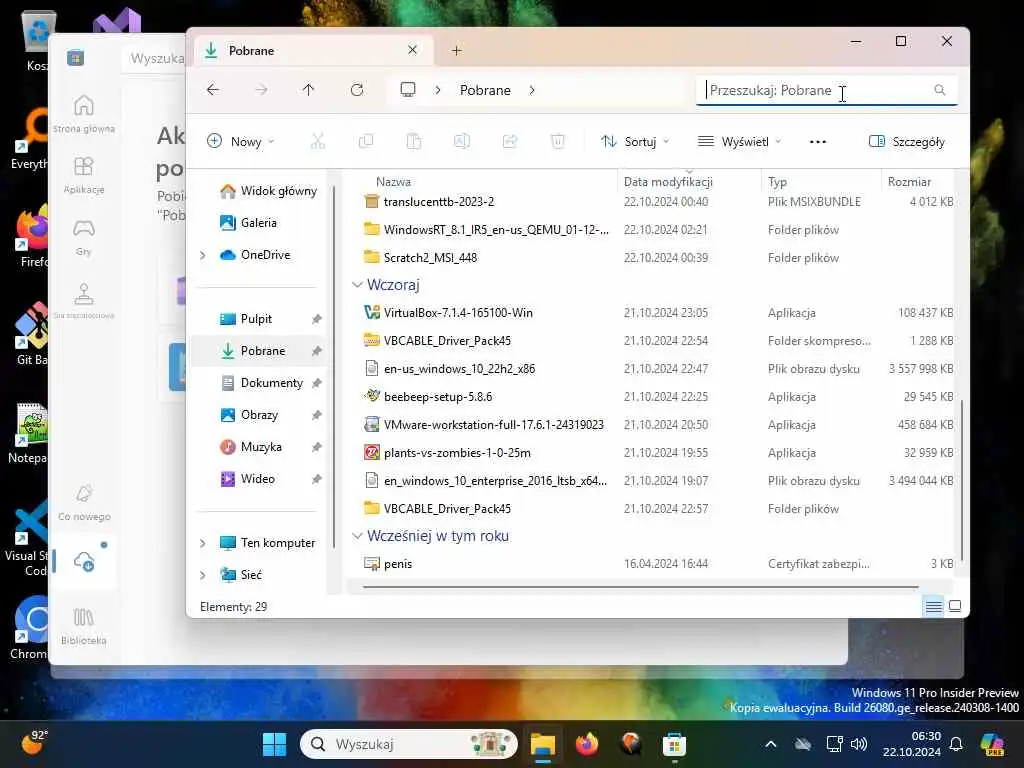Refresh the Pobrane folder view

(x=357, y=89)
